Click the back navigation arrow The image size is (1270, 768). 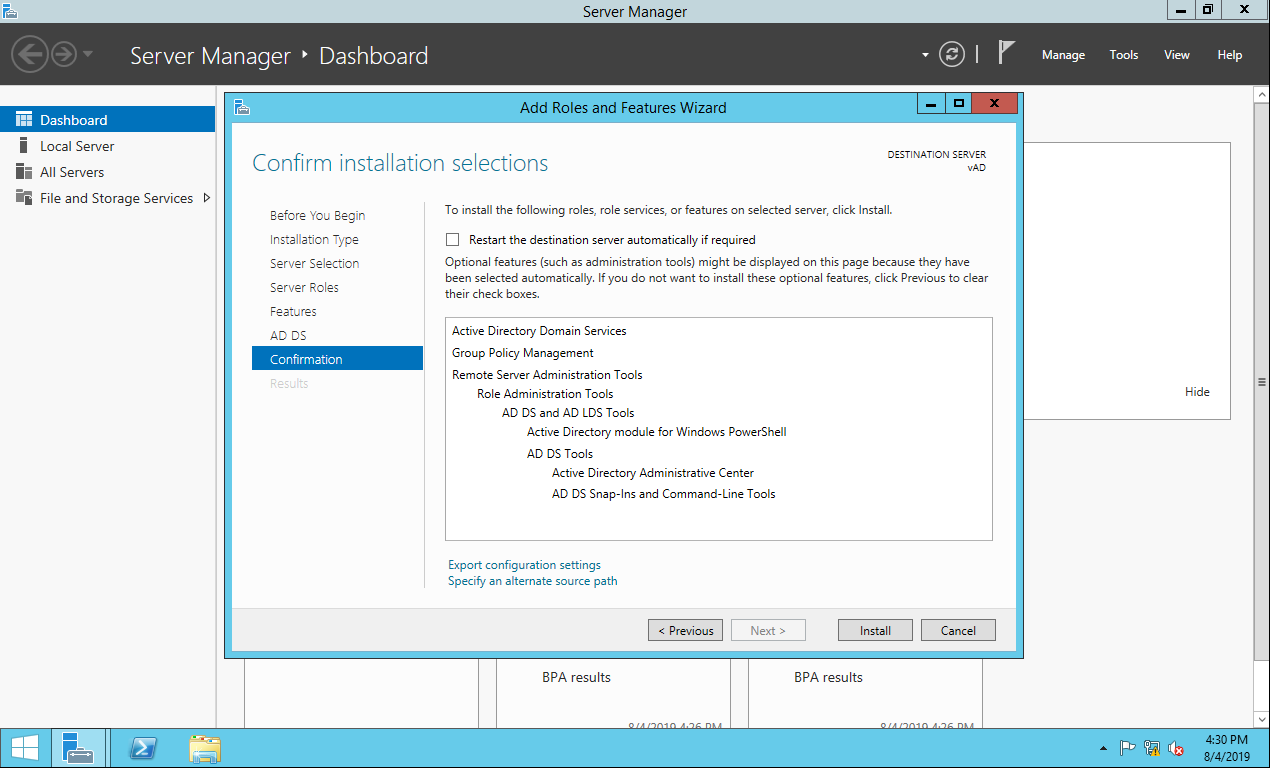pyautogui.click(x=30, y=54)
